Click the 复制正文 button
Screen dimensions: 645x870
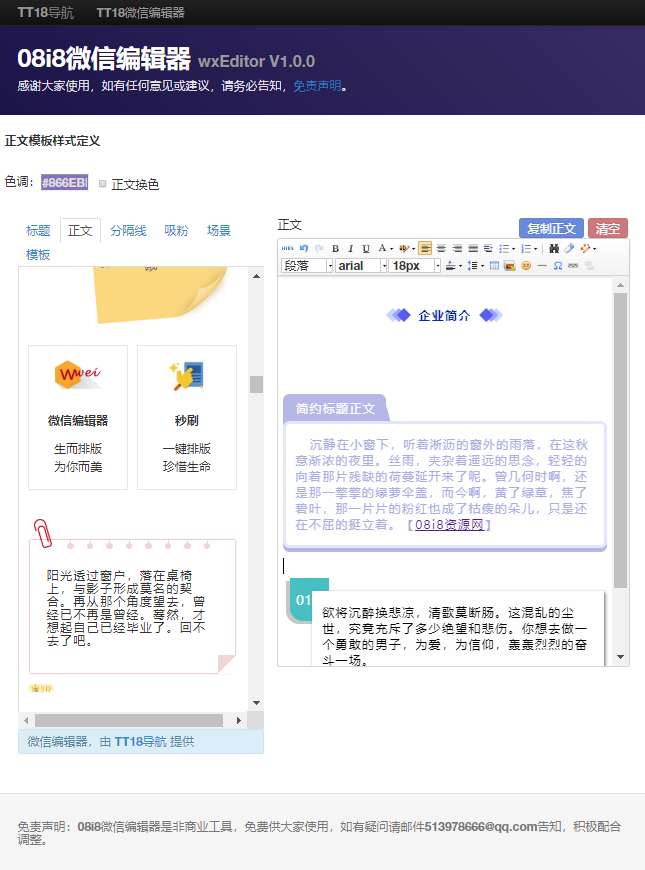click(x=551, y=228)
